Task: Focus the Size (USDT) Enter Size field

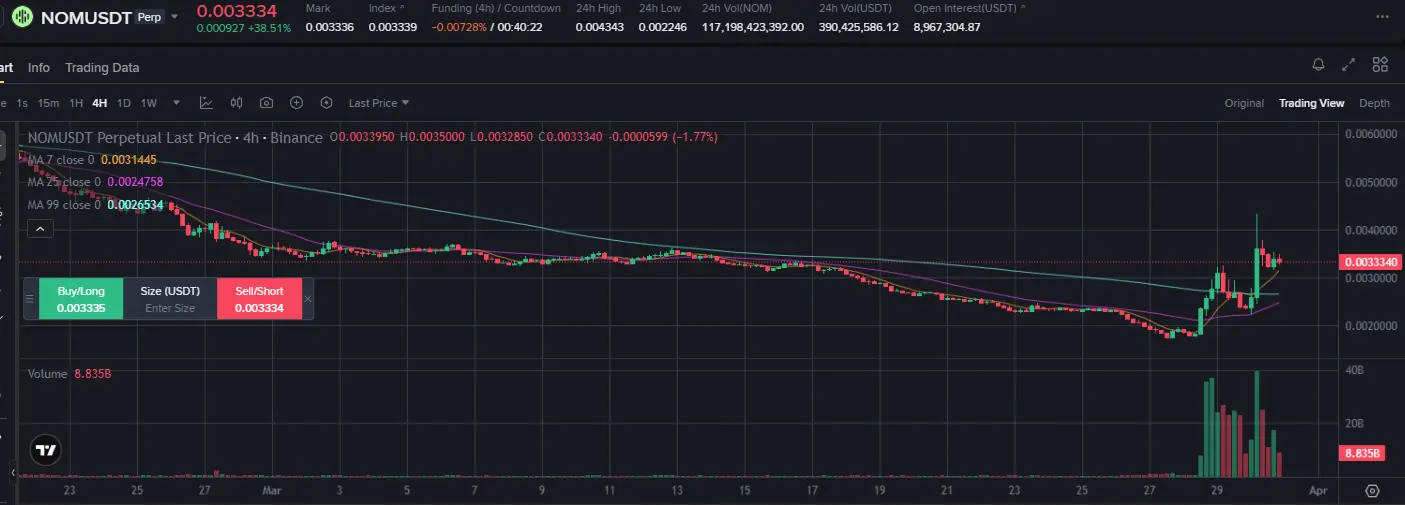Action: pyautogui.click(x=170, y=299)
